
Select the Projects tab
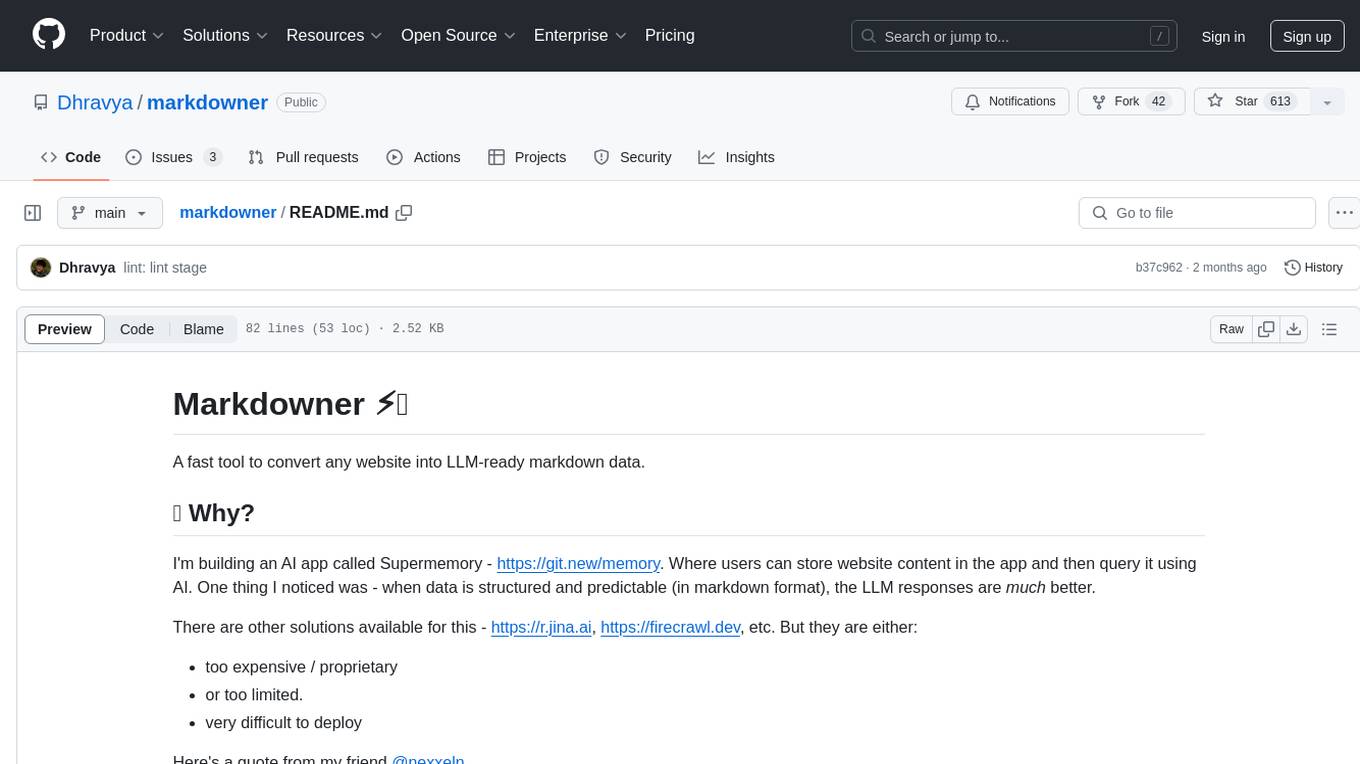tap(527, 157)
